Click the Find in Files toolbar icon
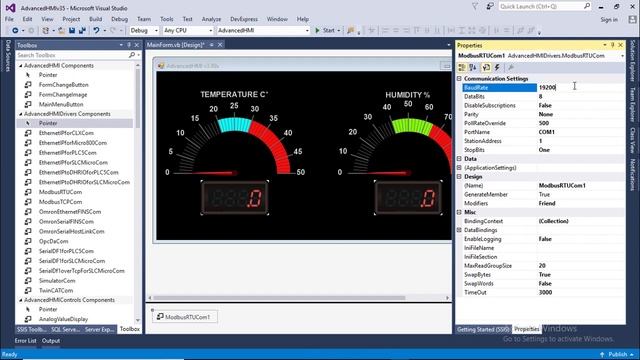 point(351,31)
